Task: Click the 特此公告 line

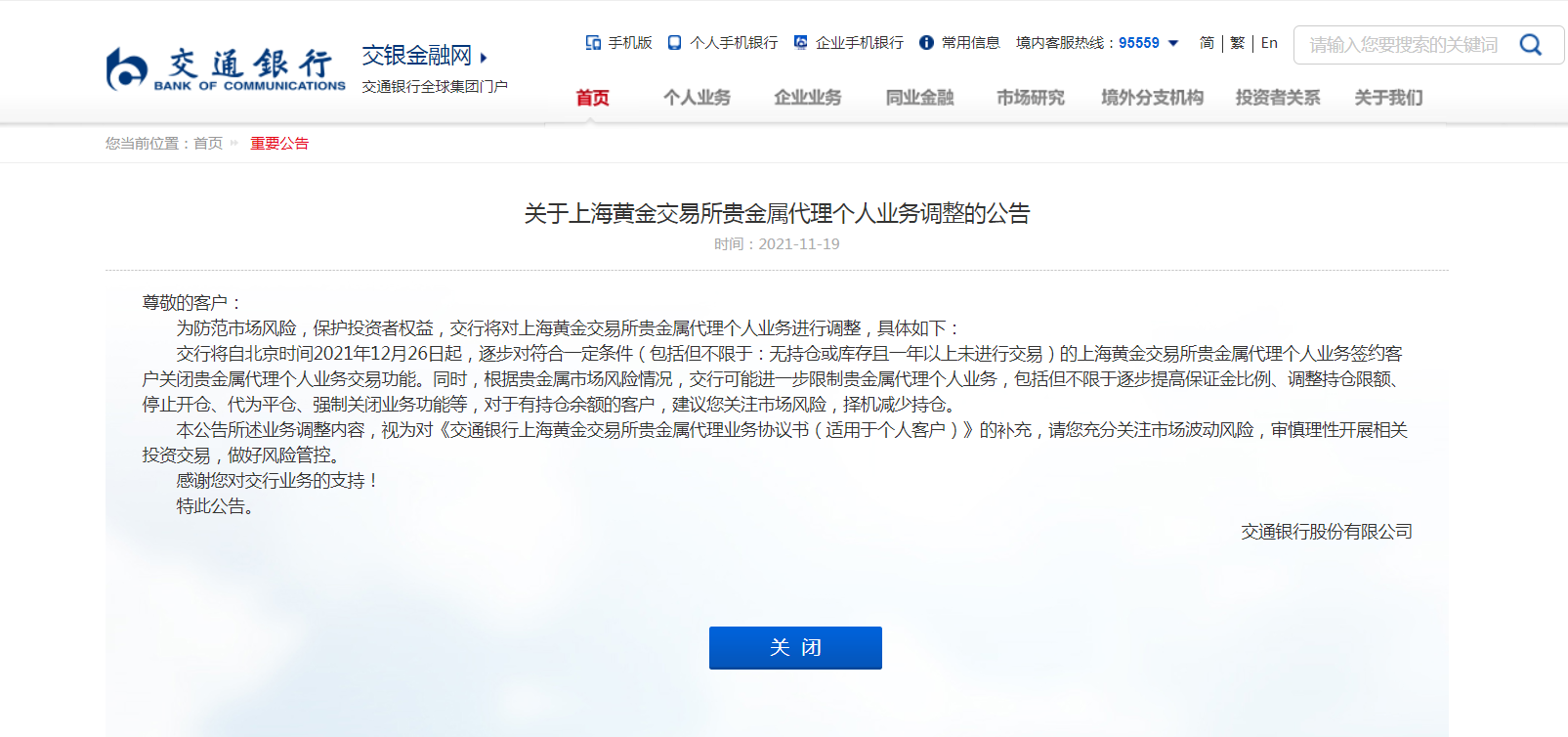Action: coord(217,506)
